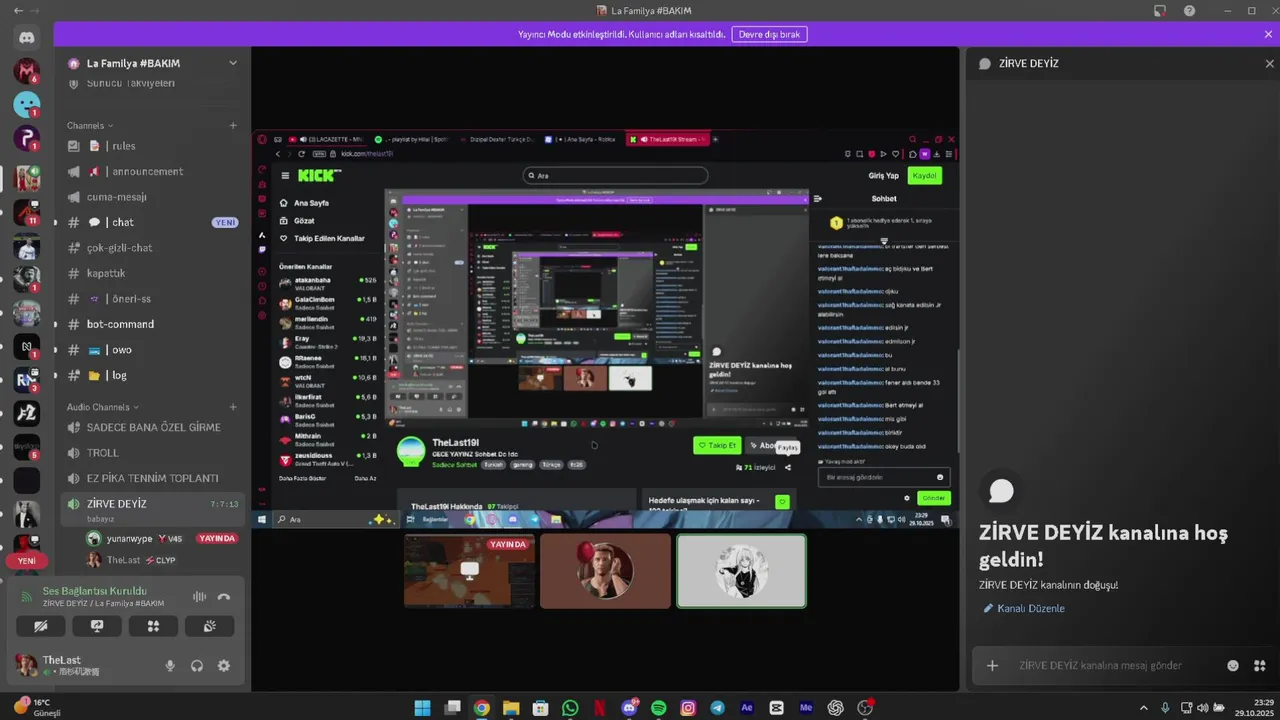This screenshot has width=1280, height=720.
Task: Close the ZİRVE DEYİZ chat panel
Action: pos(1269,63)
